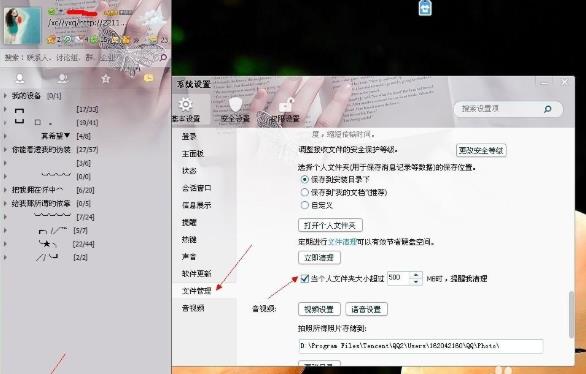Screen dimensions: 586x374
Task: Select the 保存到"我的文档"(推荐) radio option
Action: point(305,192)
